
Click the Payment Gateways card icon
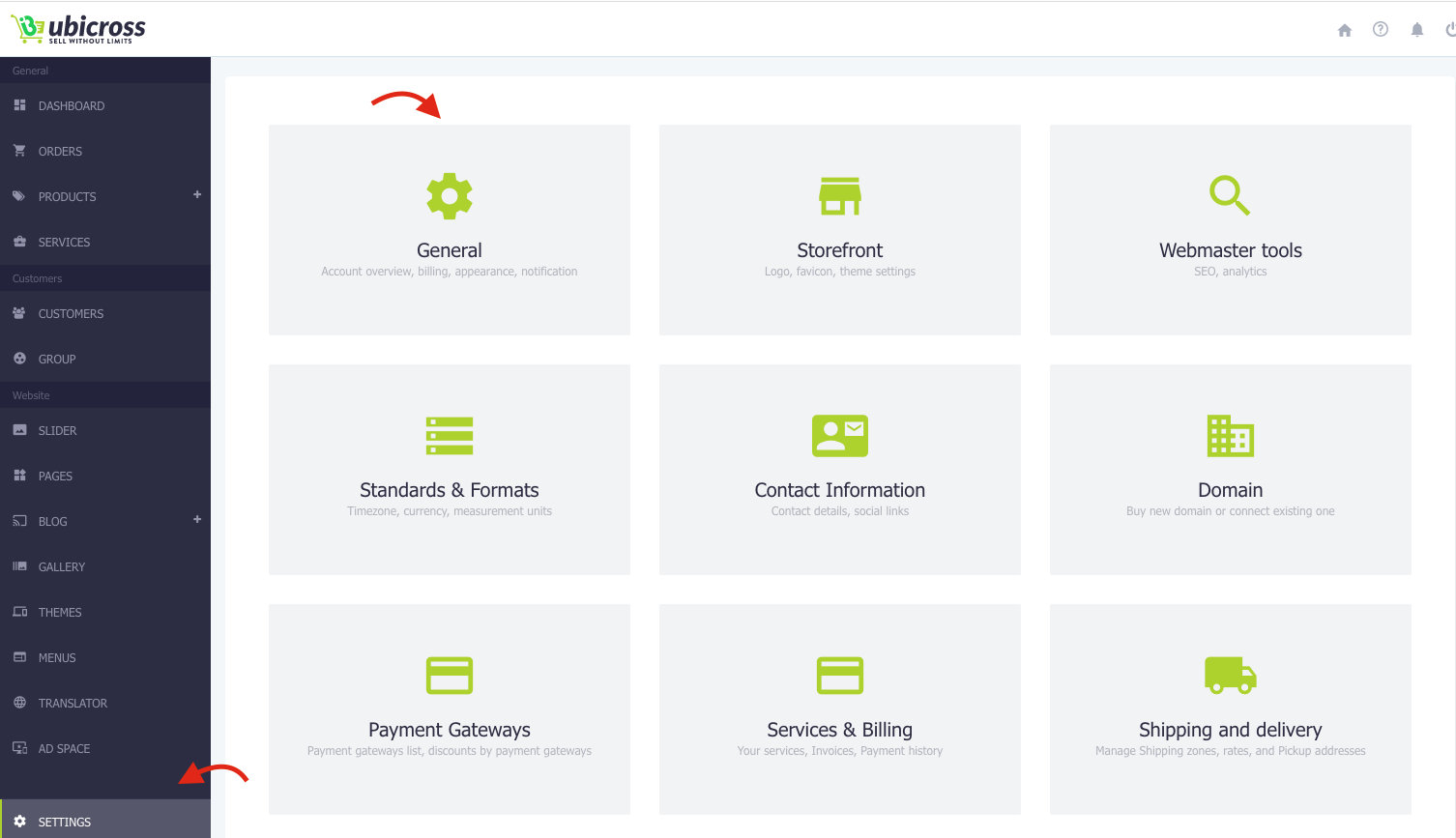(x=450, y=676)
